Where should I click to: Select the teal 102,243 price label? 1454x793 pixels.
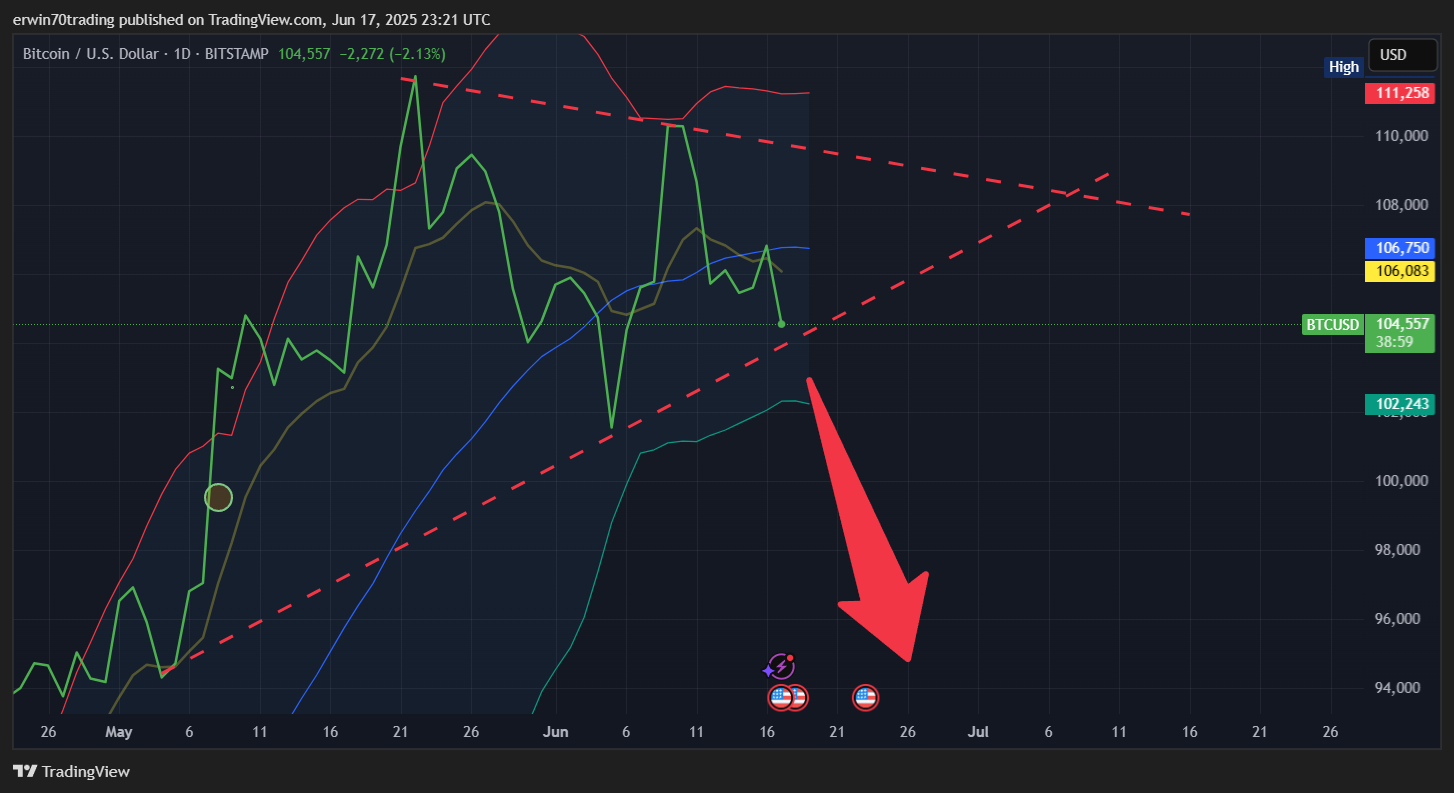1400,404
